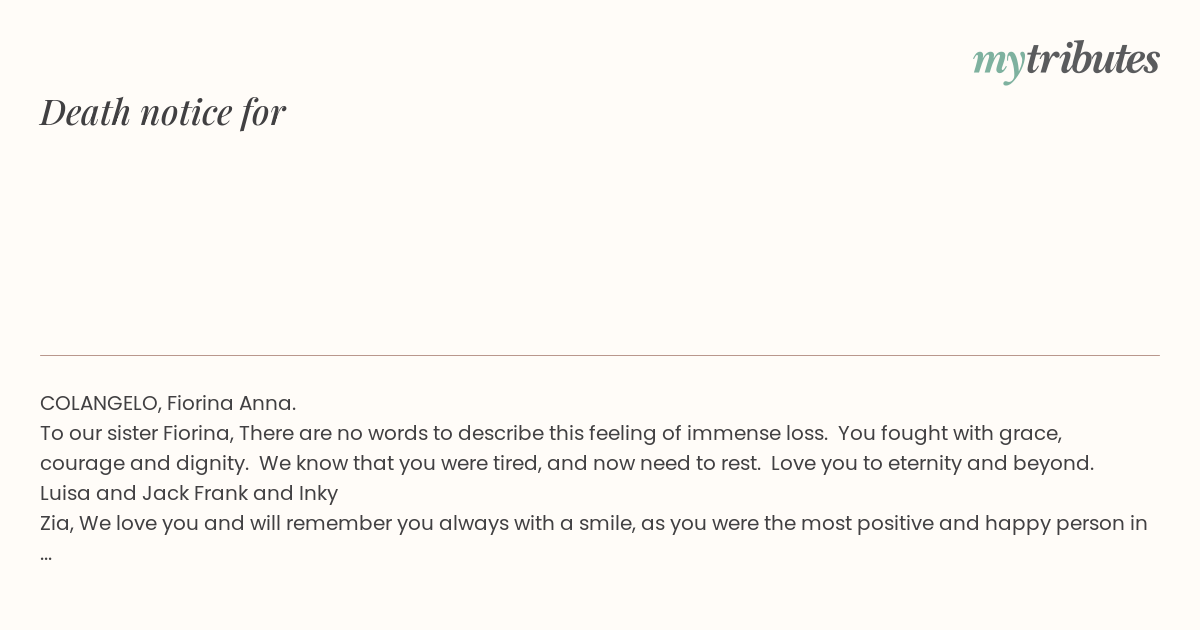The height and width of the screenshot is (630, 1200).
Task: Click the horizontal divider line
Action: [600, 355]
